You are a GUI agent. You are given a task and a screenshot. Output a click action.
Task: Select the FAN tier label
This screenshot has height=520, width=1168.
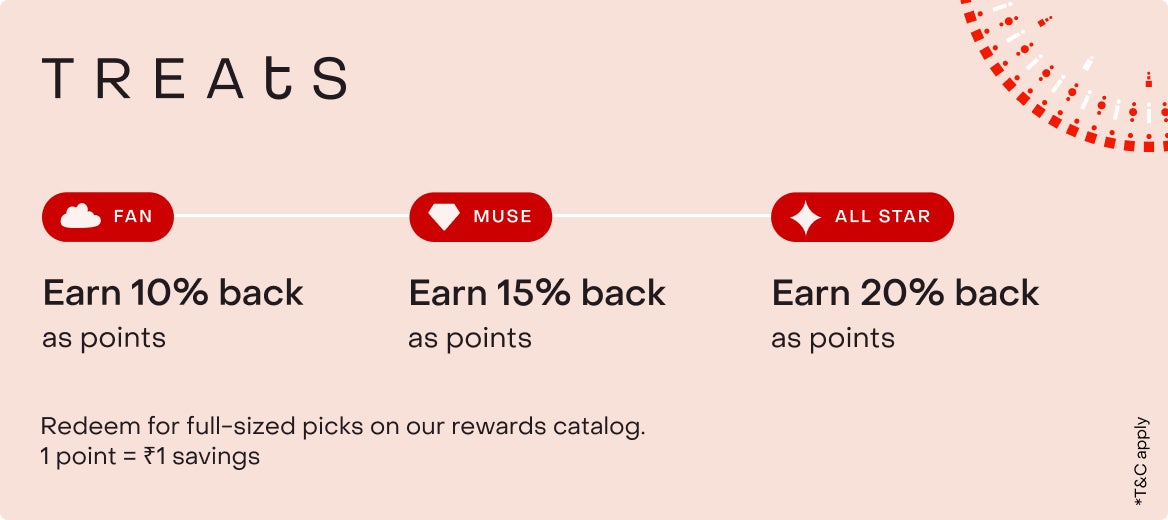tap(133, 216)
